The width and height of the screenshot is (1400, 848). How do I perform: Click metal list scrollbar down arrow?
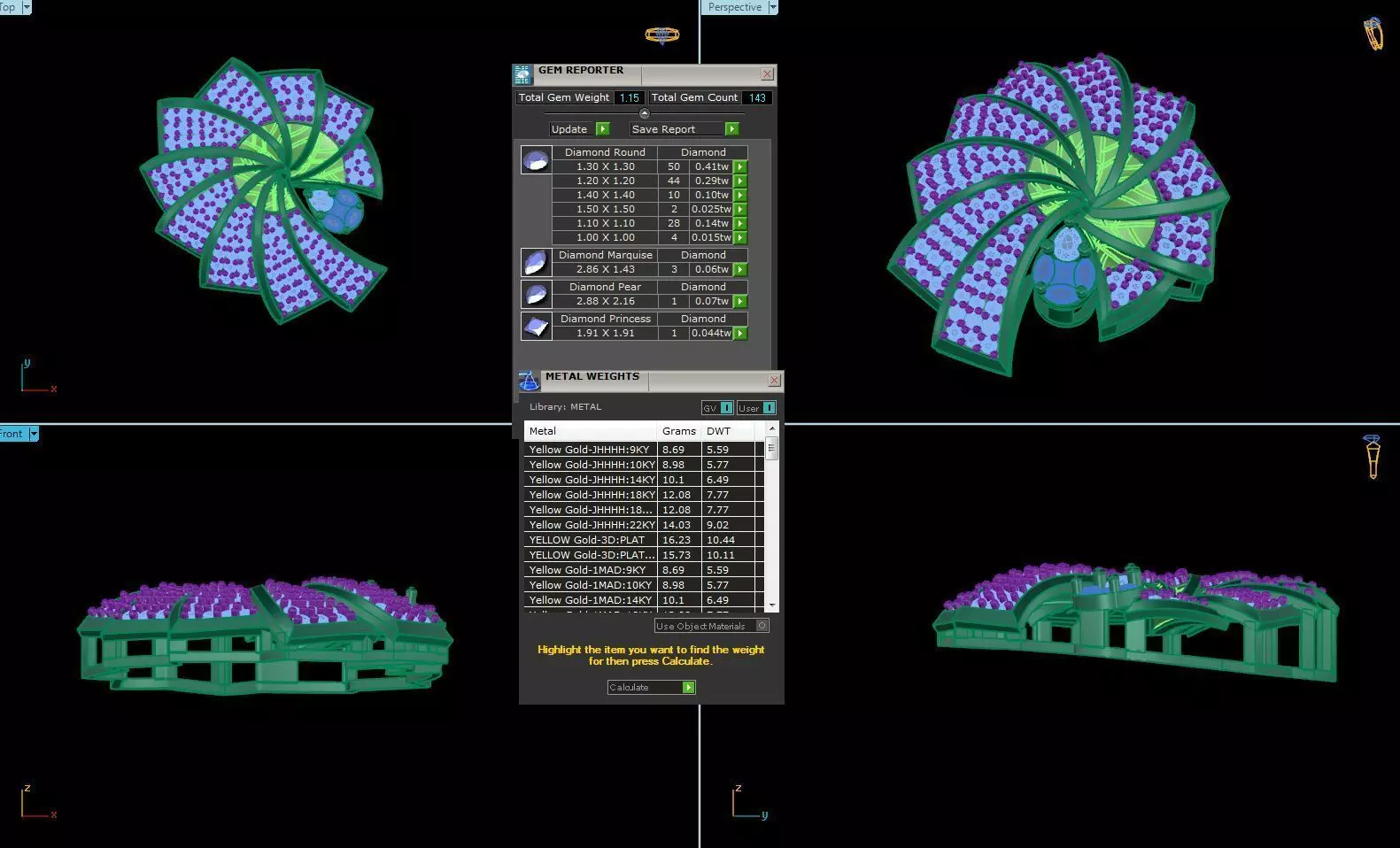point(771,605)
